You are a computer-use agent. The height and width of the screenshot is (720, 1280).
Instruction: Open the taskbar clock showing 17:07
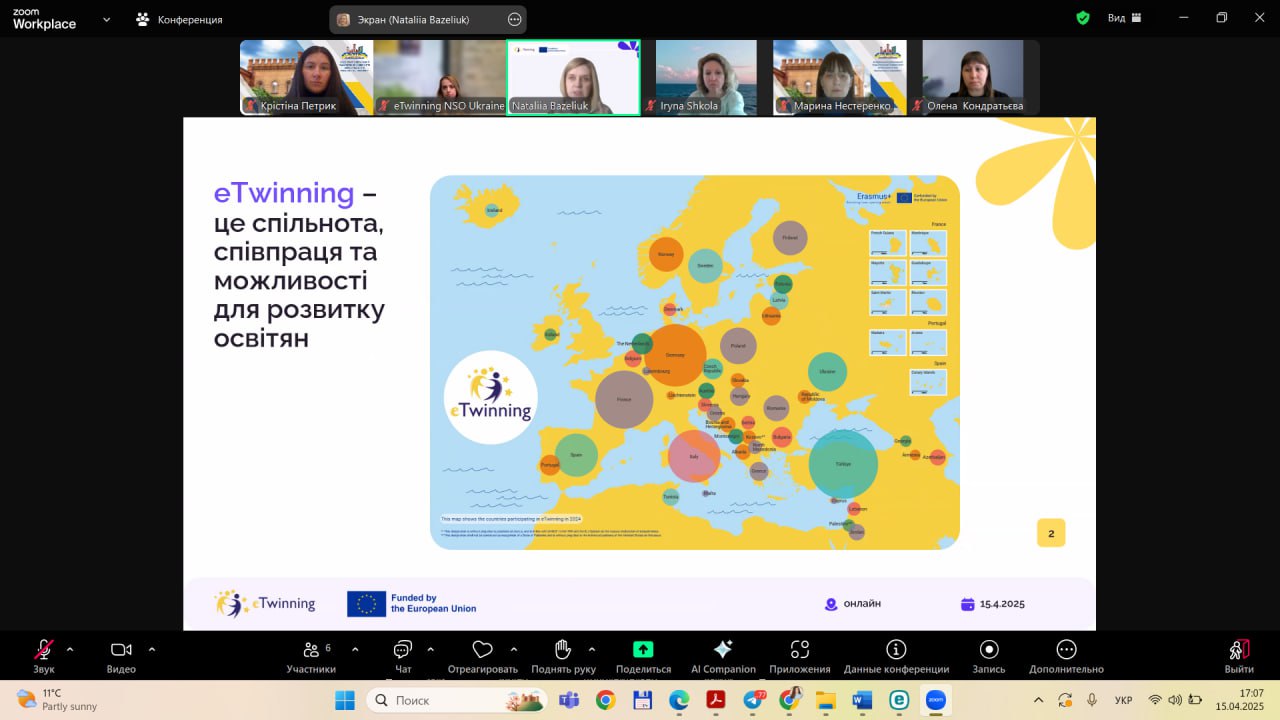coord(1240,699)
